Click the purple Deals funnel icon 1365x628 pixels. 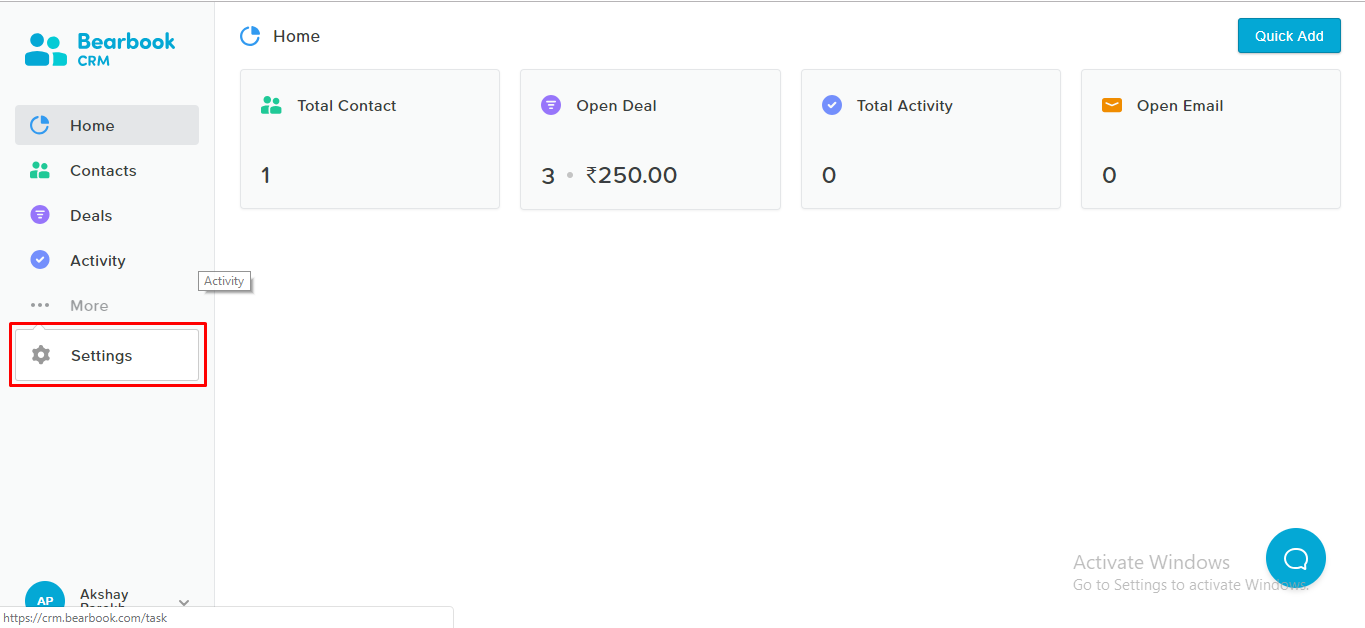click(40, 215)
